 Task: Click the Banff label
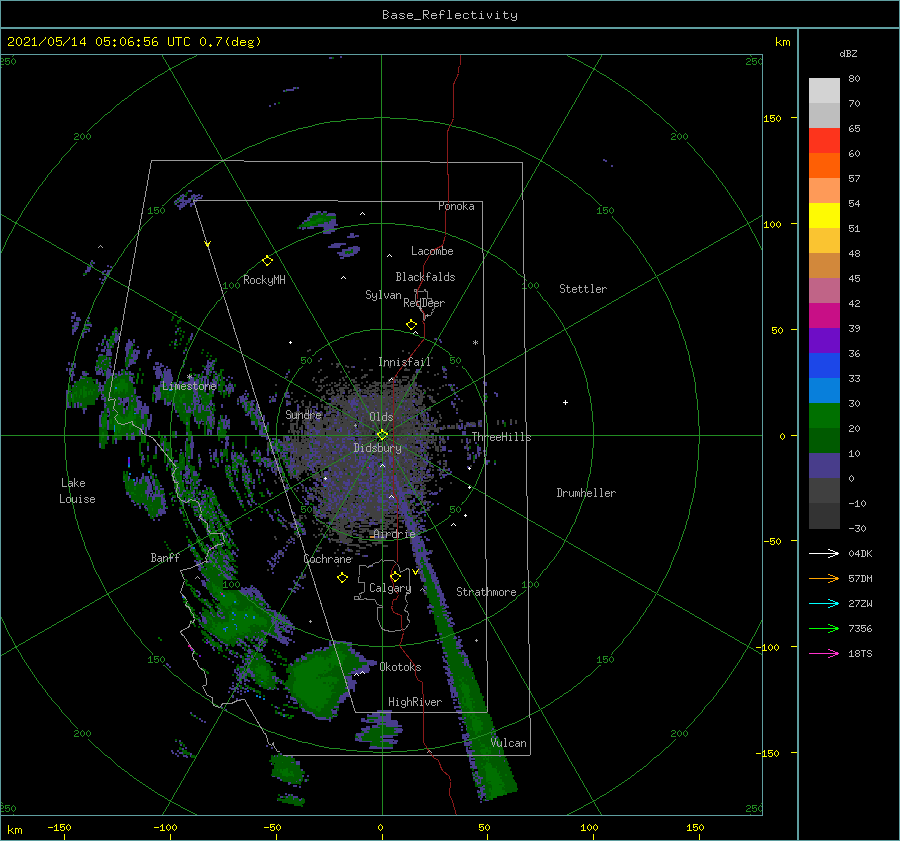click(165, 557)
